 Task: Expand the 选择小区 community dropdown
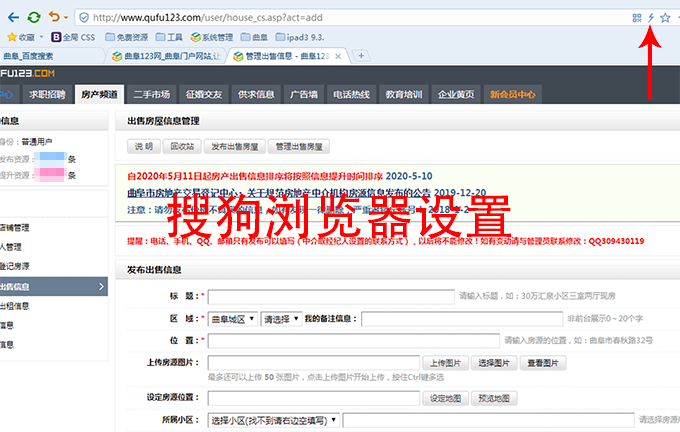pyautogui.click(x=271, y=420)
